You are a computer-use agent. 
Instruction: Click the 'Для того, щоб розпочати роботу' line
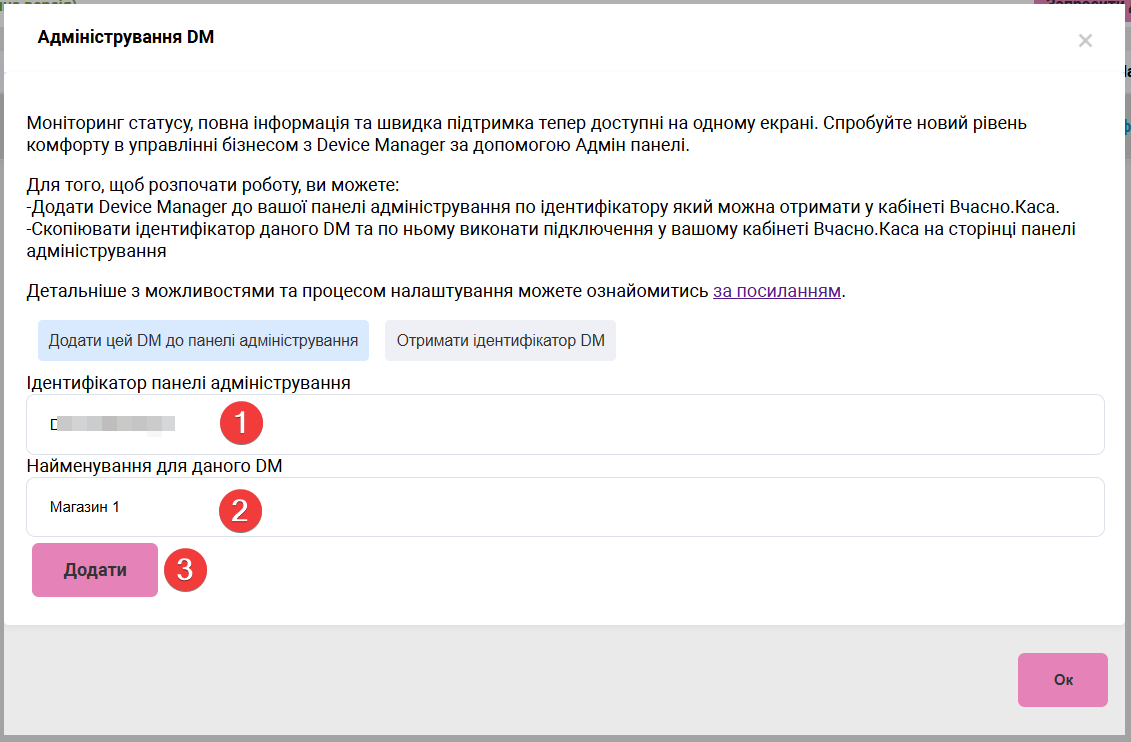pos(213,187)
